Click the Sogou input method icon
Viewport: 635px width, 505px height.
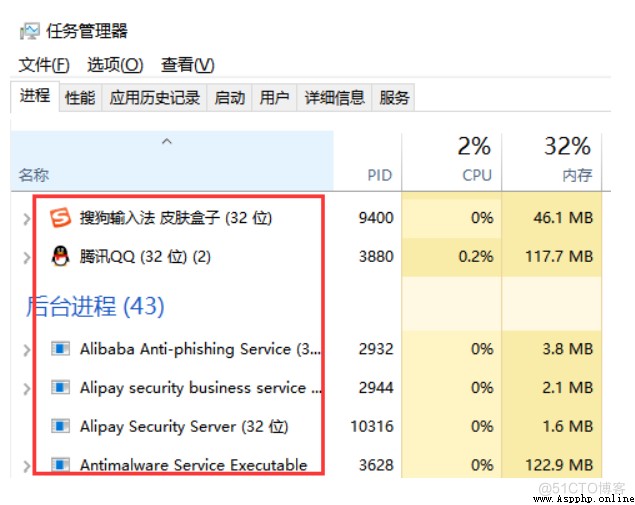pyautogui.click(x=60, y=218)
